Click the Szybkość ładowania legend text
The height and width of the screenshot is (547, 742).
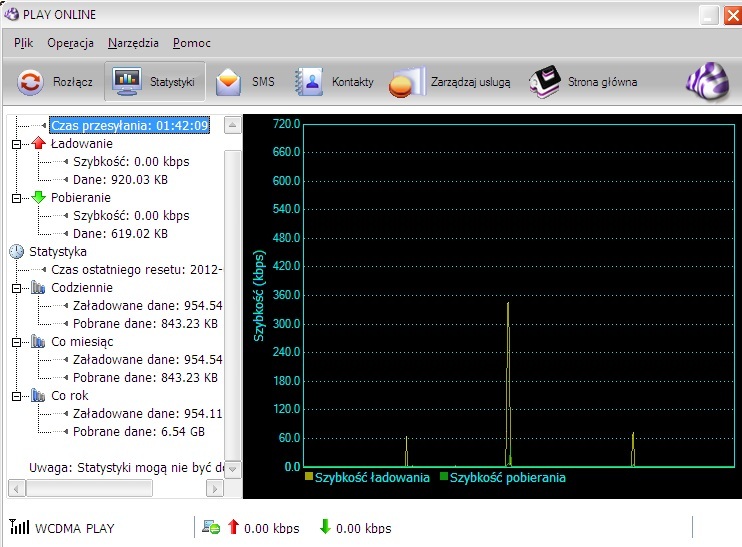tap(372, 477)
